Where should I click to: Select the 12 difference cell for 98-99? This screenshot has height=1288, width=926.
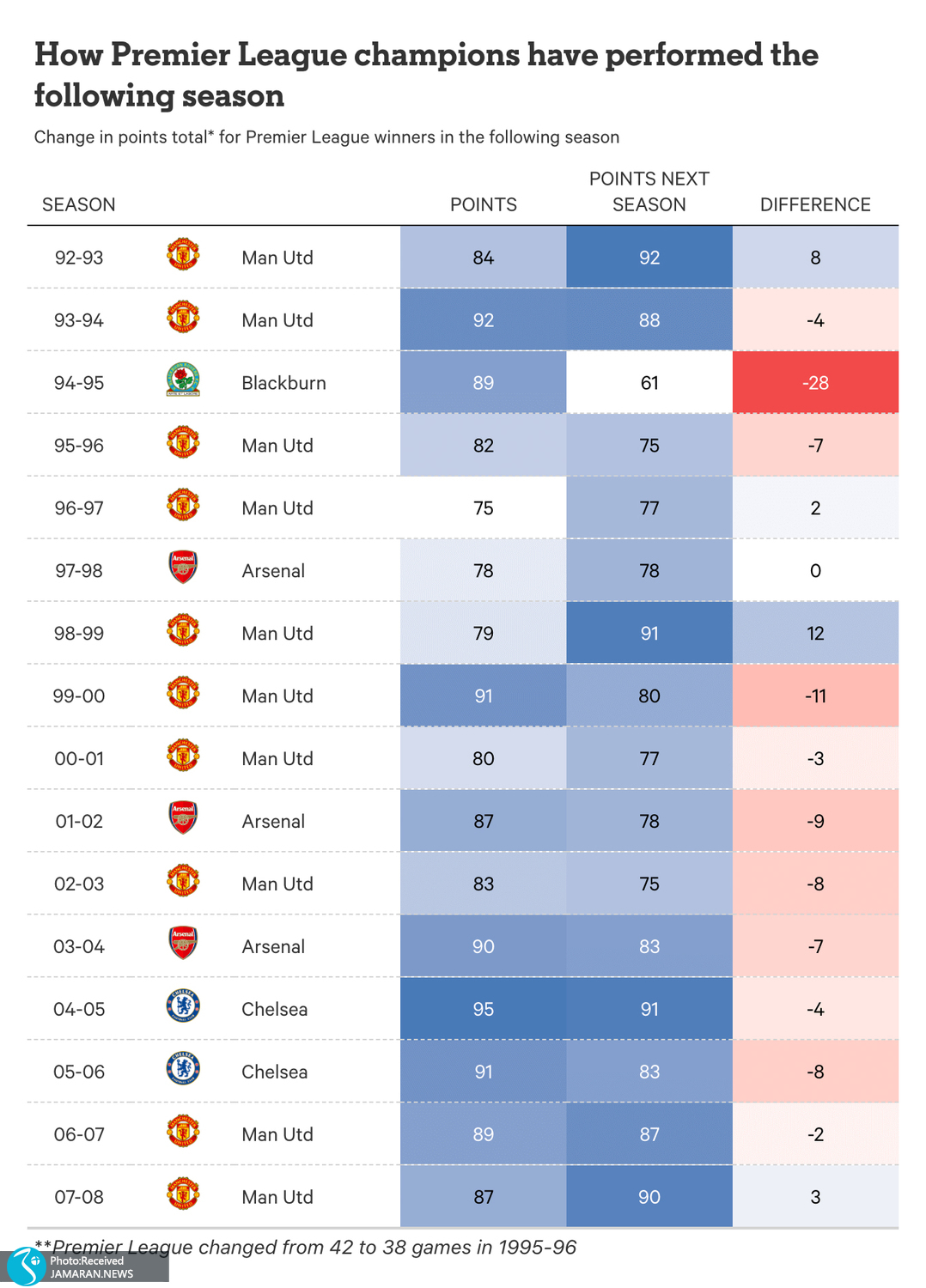point(815,634)
